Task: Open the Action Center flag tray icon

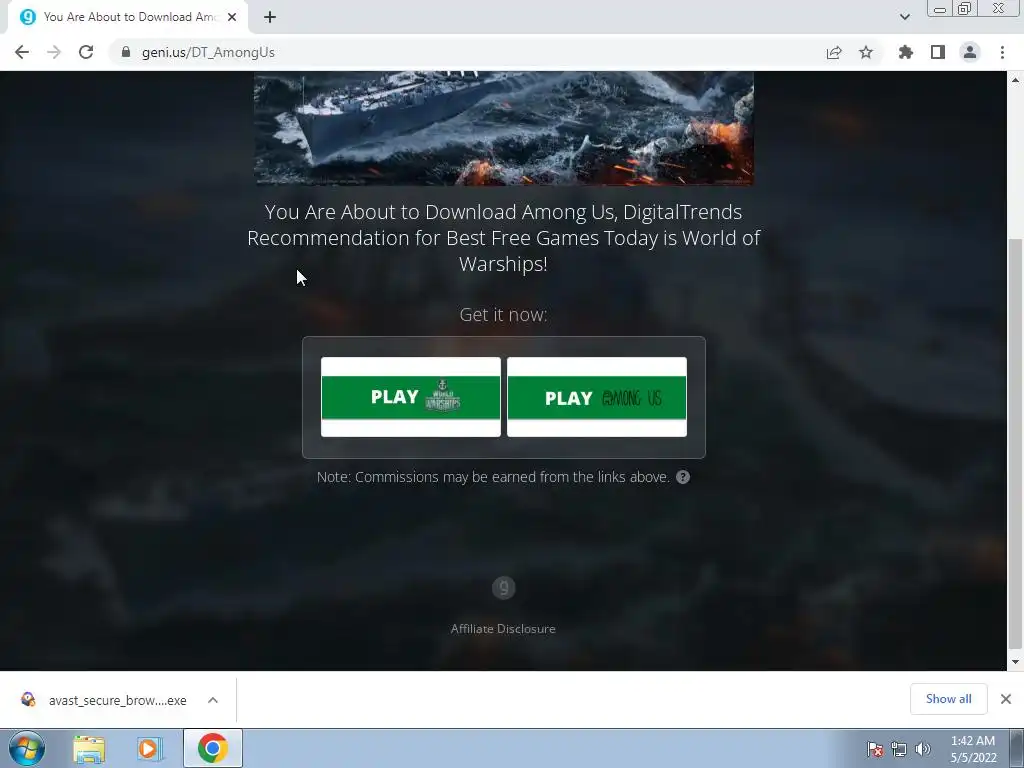Action: 875,749
